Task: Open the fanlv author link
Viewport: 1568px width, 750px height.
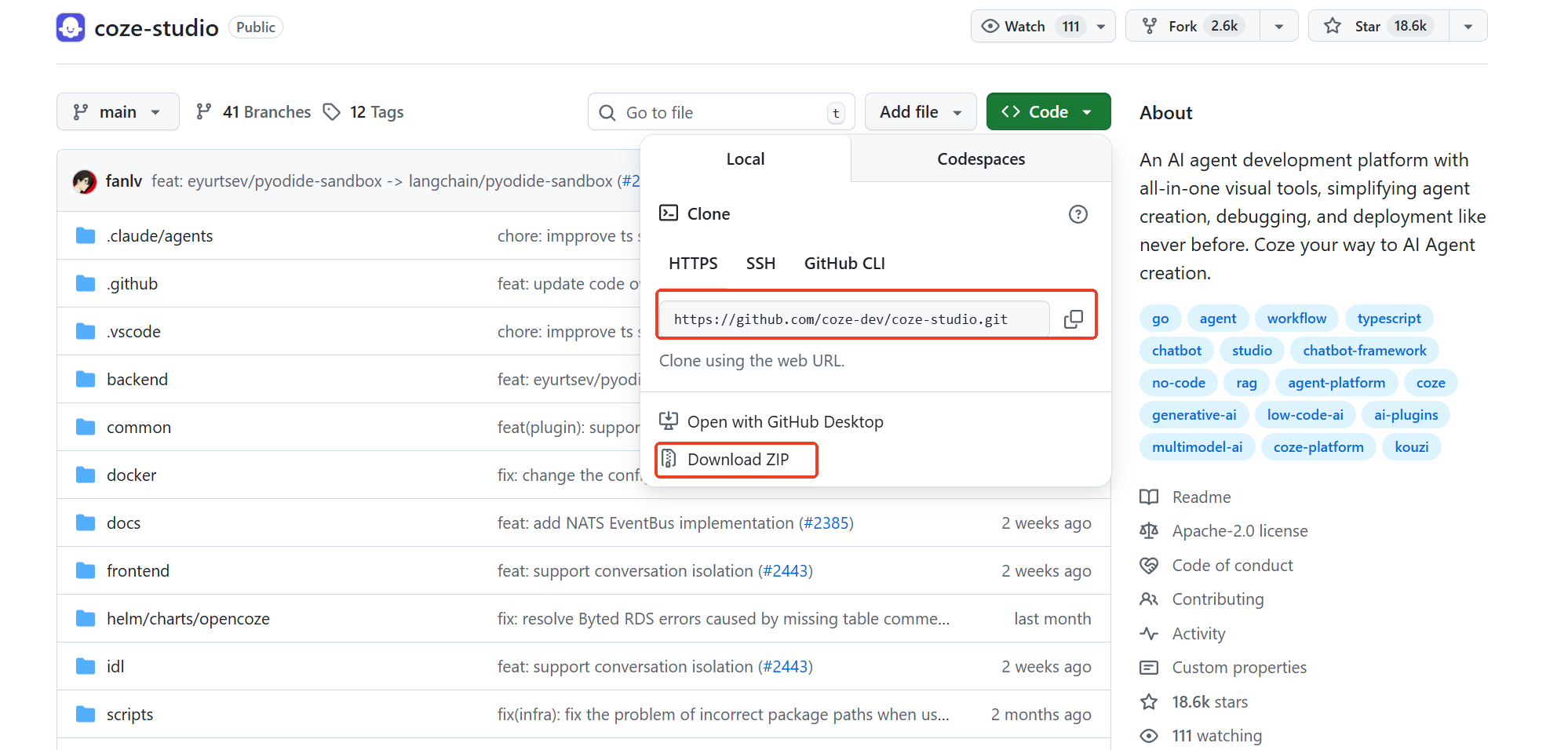Action: [124, 181]
